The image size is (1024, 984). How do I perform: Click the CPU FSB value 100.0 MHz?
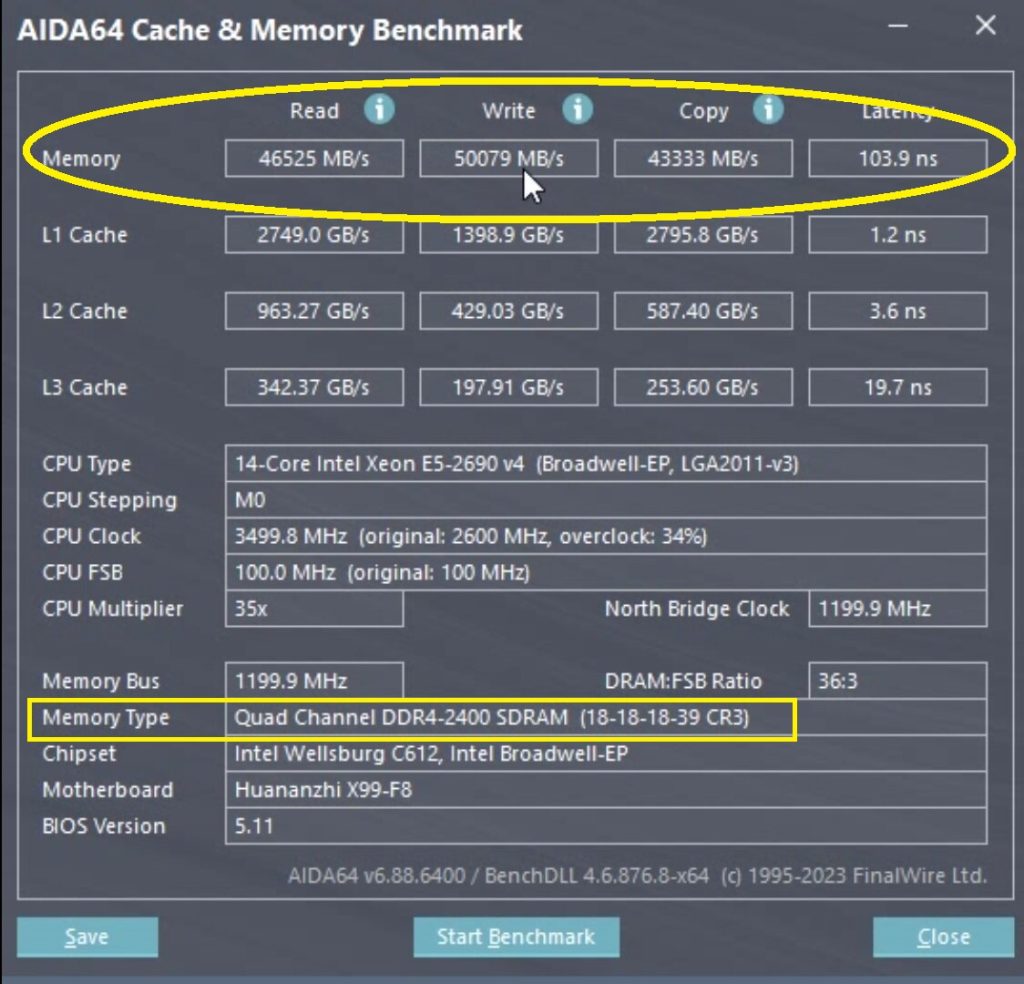pyautogui.click(x=606, y=573)
